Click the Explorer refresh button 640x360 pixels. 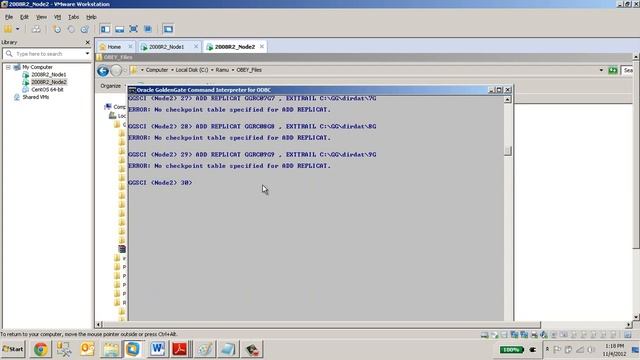tap(613, 70)
